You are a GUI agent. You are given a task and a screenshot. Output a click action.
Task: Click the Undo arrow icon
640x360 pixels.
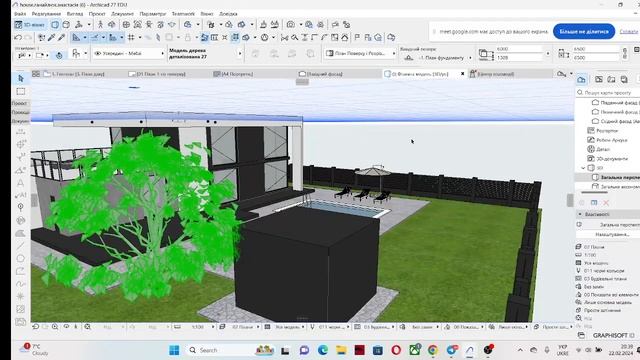pos(18,38)
